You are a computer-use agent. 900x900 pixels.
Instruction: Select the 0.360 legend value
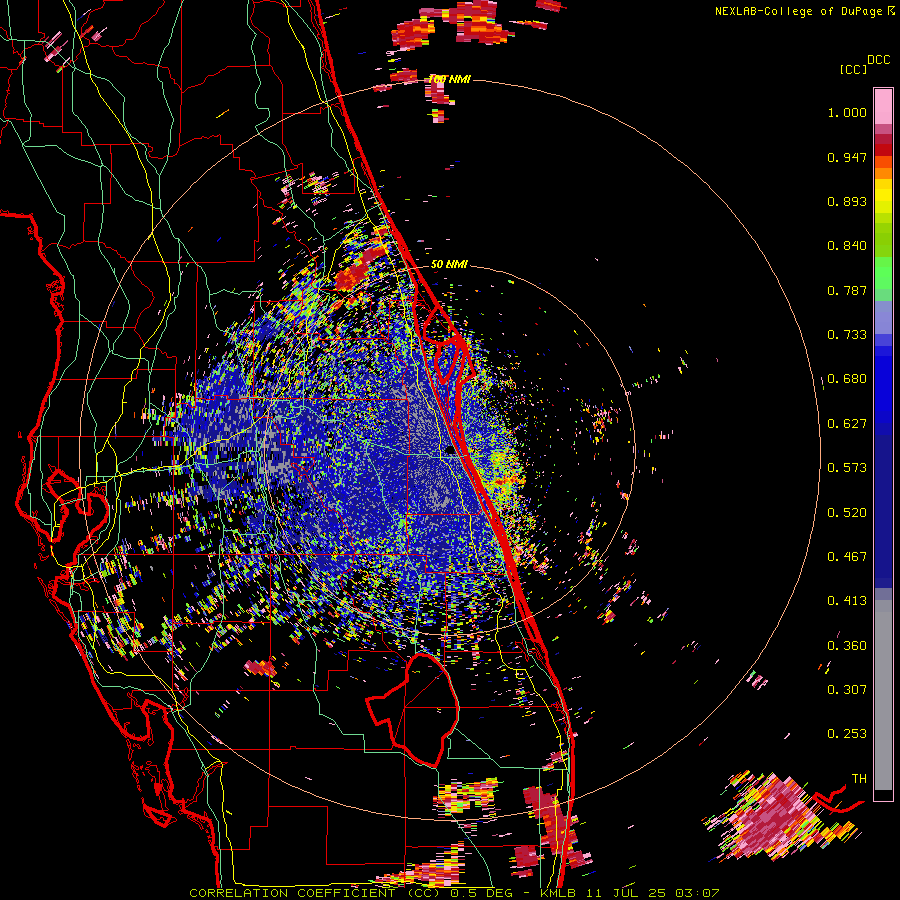tap(847, 645)
